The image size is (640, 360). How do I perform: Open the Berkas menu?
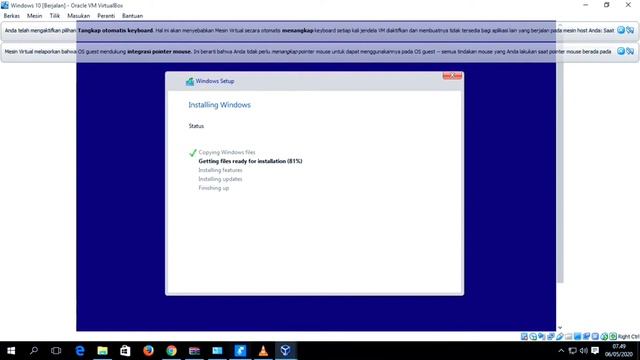(11, 16)
